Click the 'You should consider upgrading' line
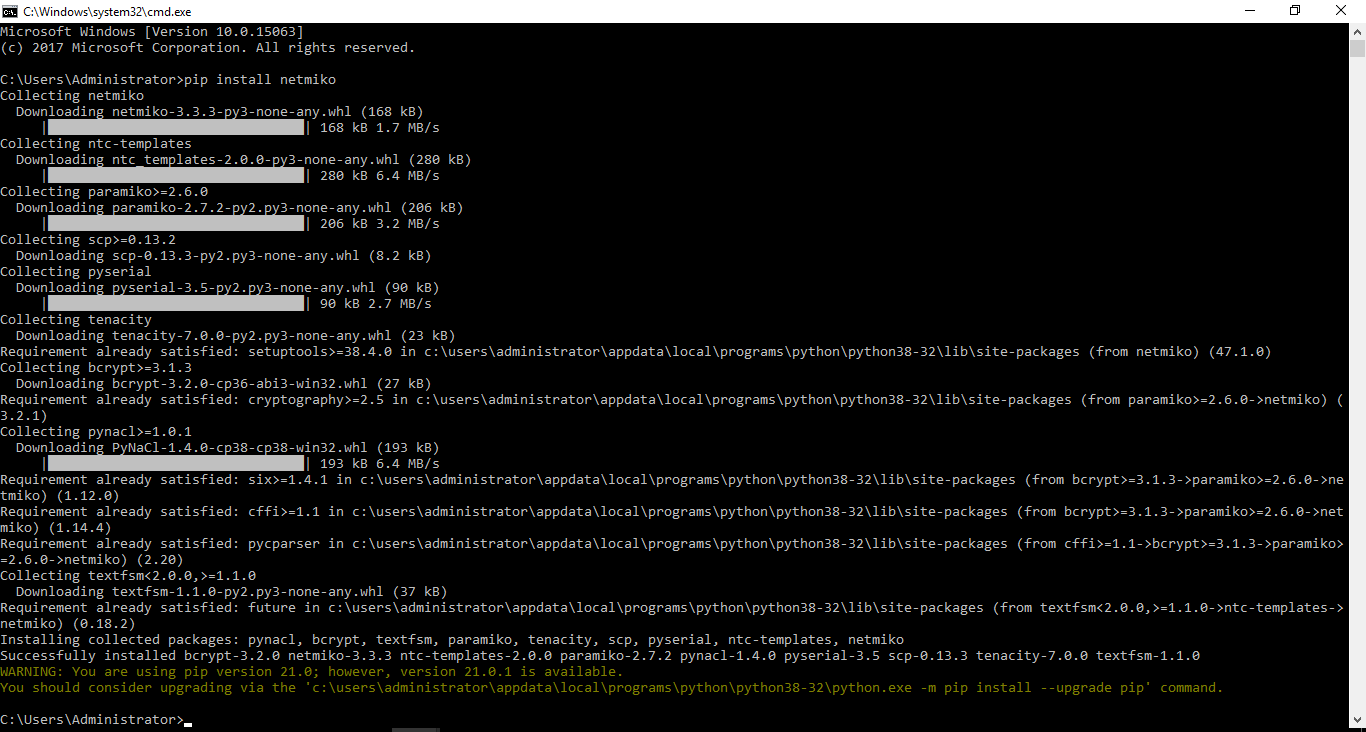Image resolution: width=1366 pixels, height=732 pixels. pos(612,688)
